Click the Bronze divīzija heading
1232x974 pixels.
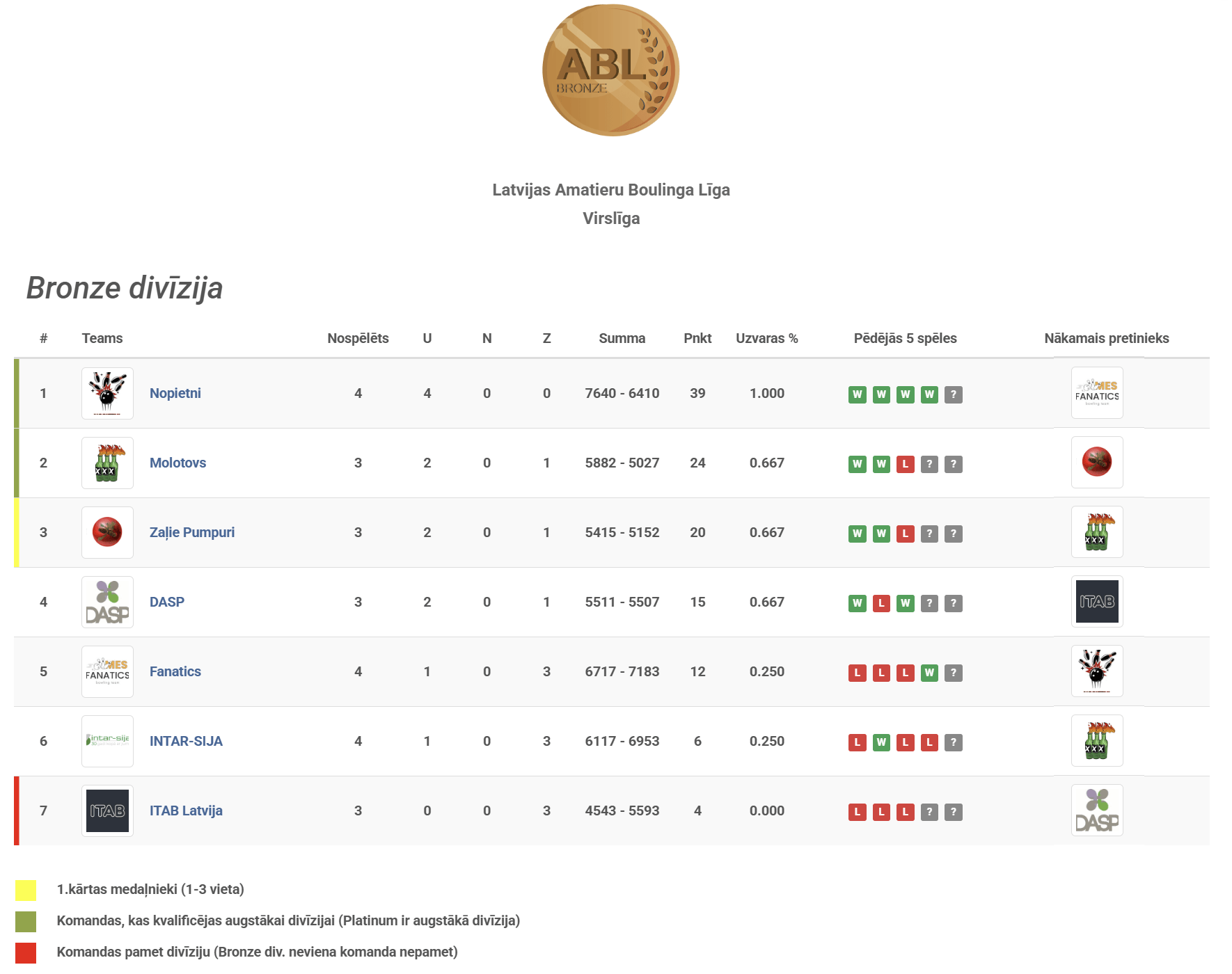(x=125, y=288)
